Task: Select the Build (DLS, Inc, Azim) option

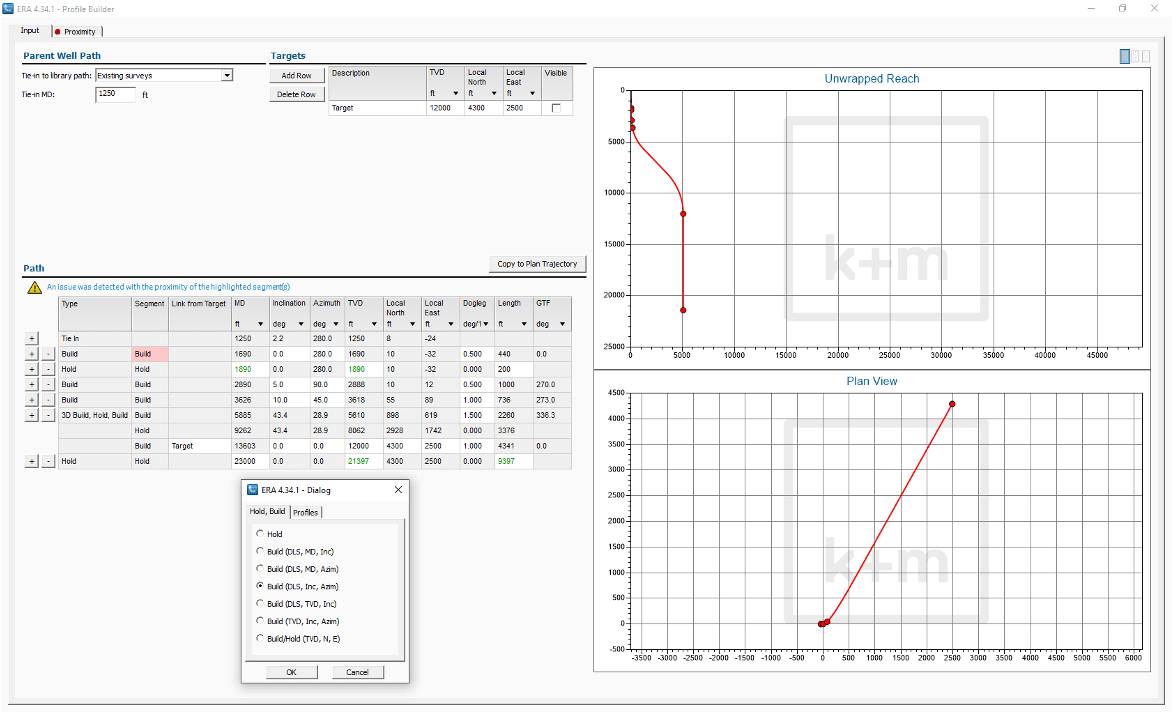Action: (260, 586)
